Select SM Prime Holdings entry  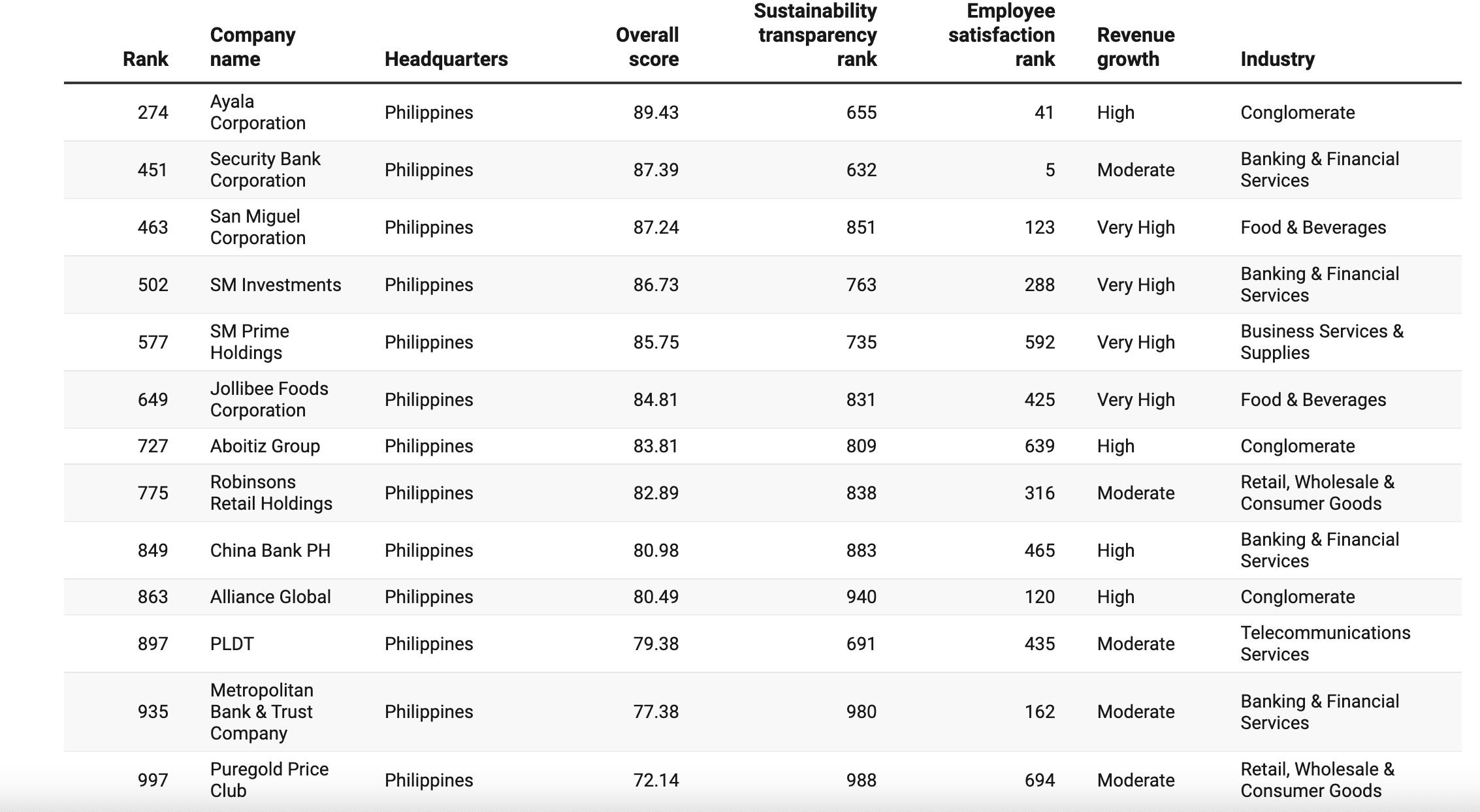(249, 342)
